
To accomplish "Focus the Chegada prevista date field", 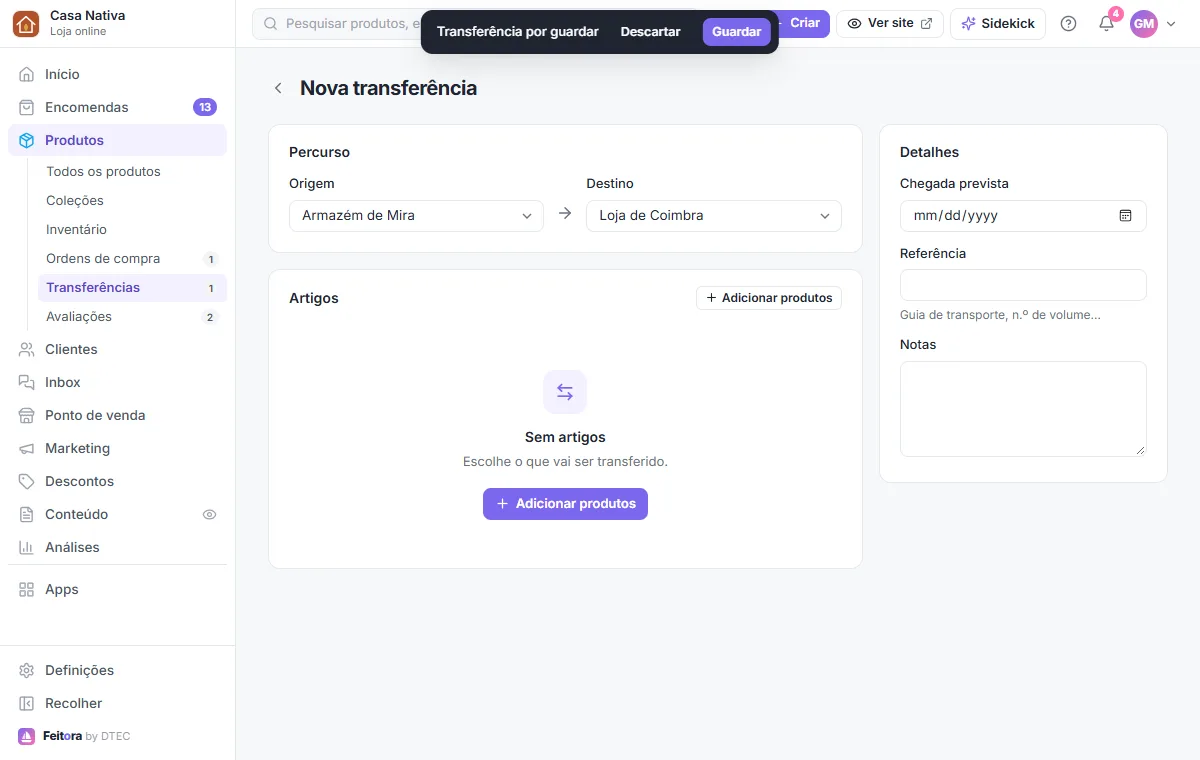I will click(x=1023, y=215).
